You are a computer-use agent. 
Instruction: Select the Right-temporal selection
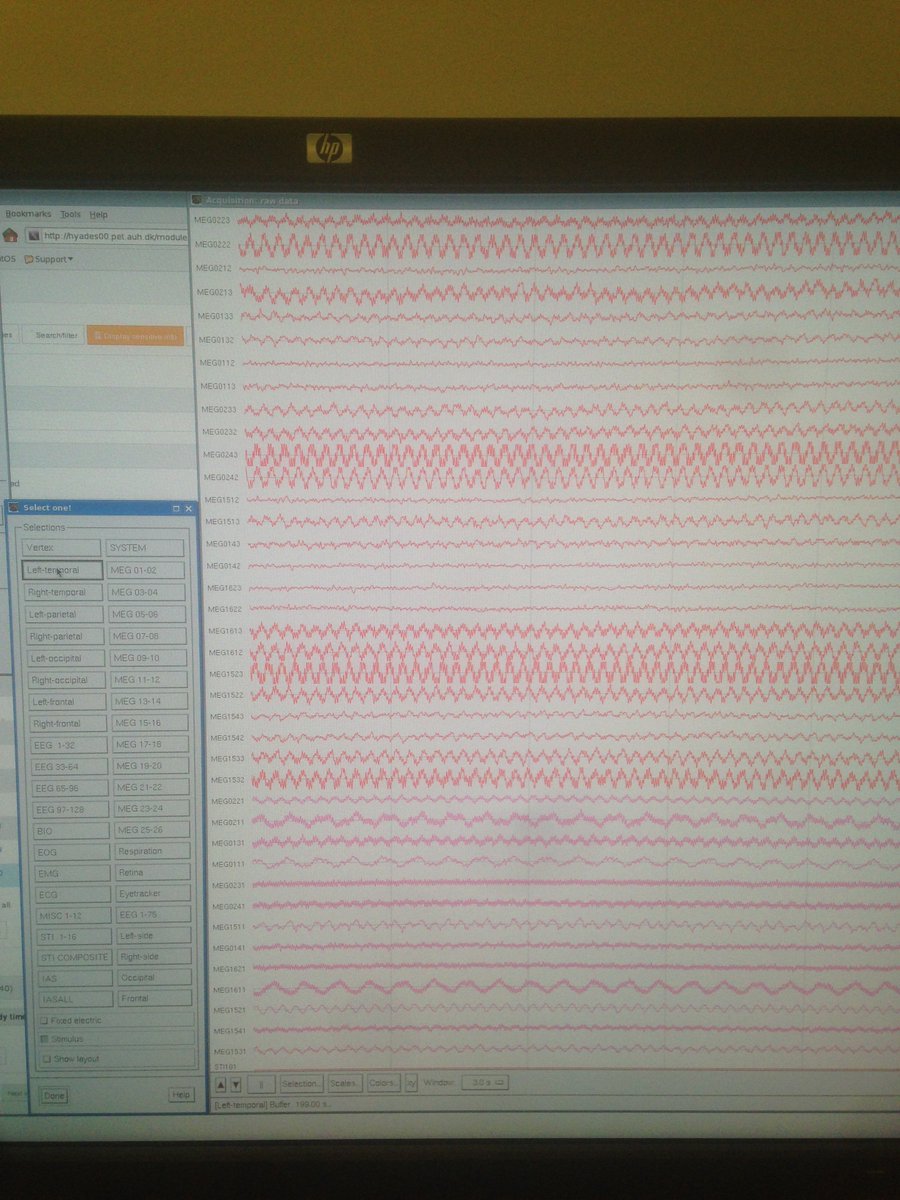point(63,592)
